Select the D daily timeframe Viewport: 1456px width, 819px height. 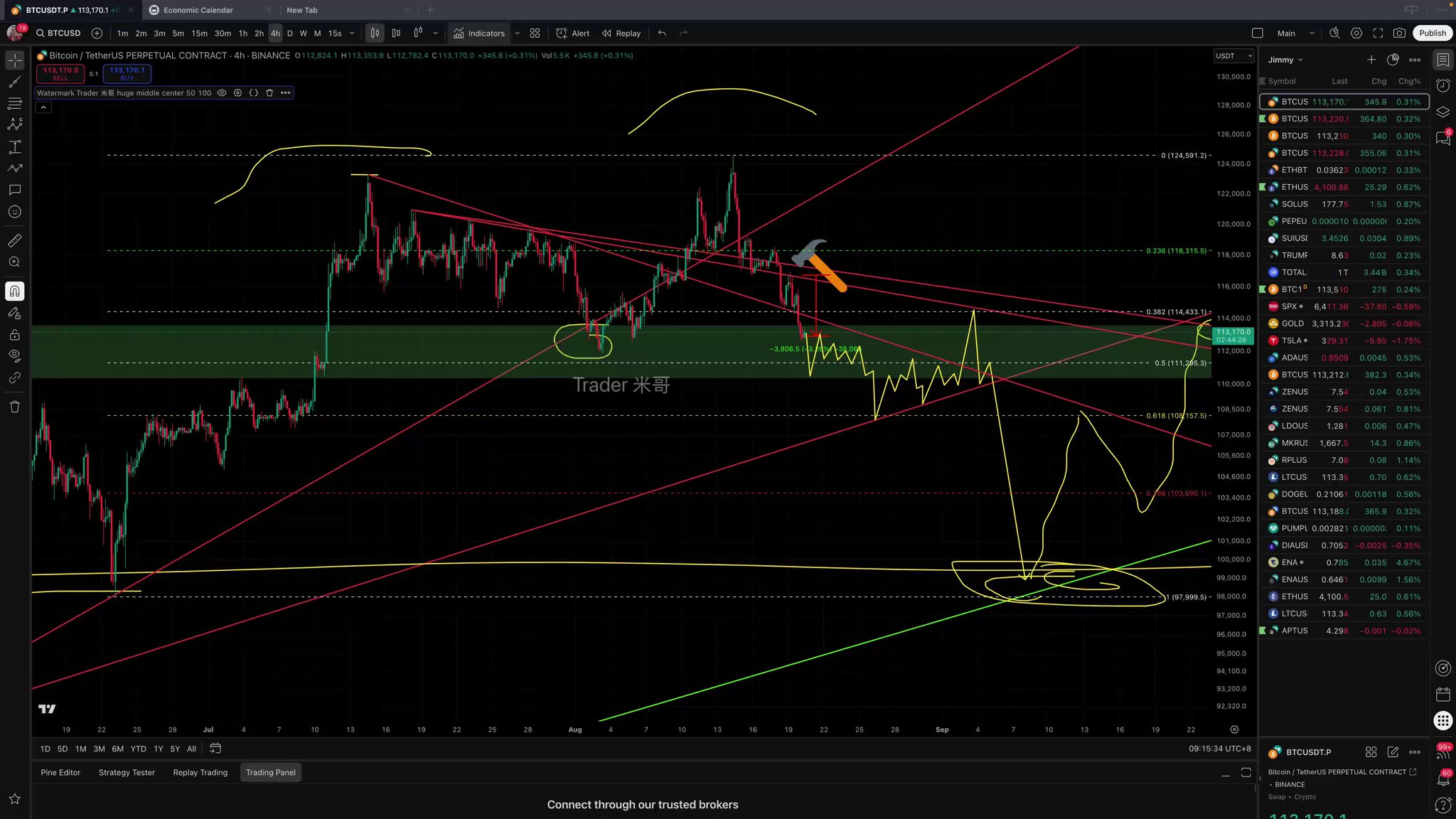pyautogui.click(x=289, y=33)
